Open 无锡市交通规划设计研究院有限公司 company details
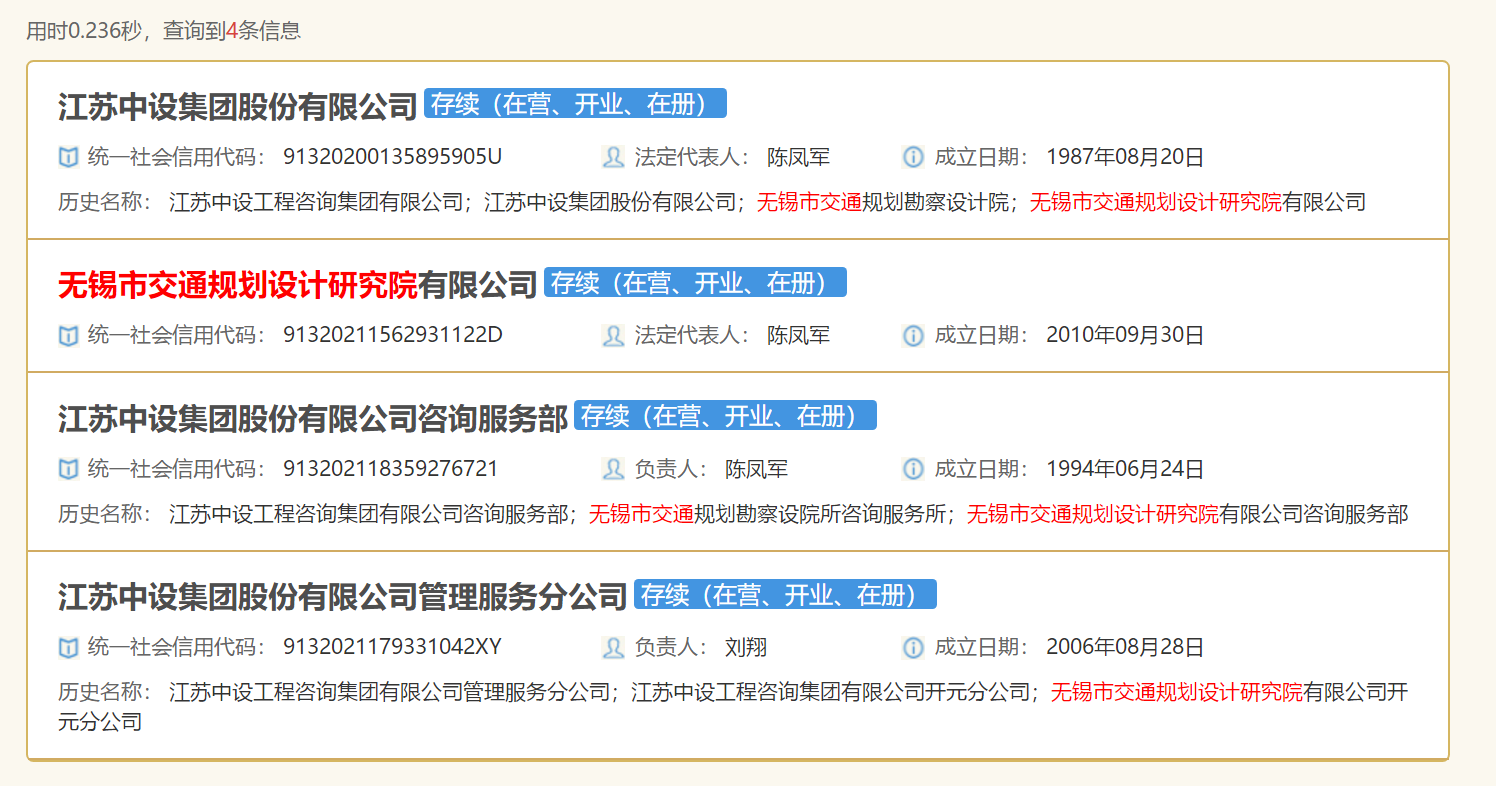This screenshot has width=1496, height=786. [x=297, y=285]
